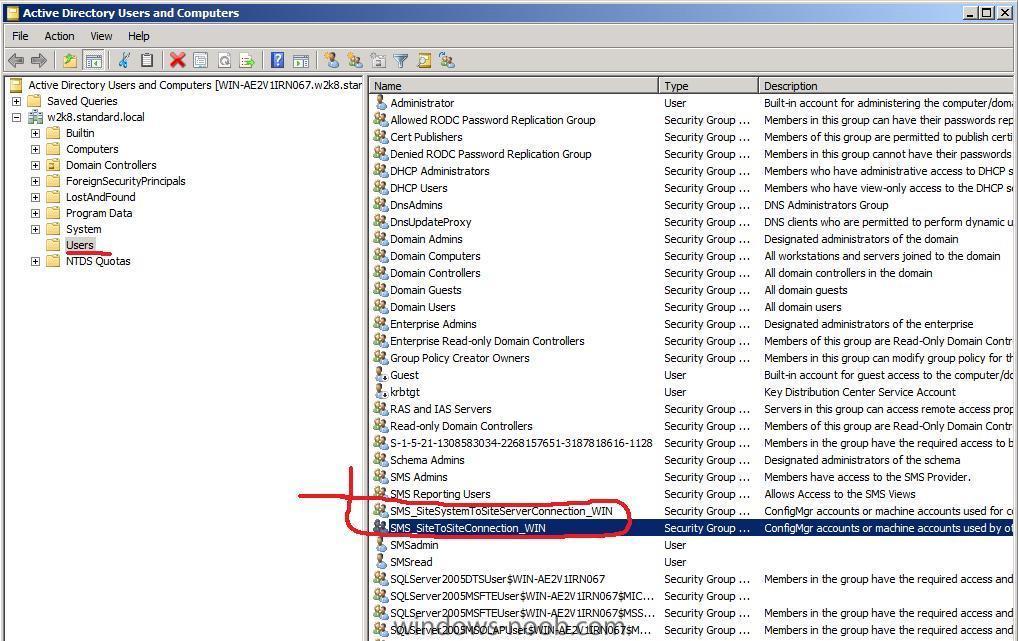Toggle the Show/Hide Console Tree icon
Viewport: 1018px width, 641px height.
tap(93, 61)
